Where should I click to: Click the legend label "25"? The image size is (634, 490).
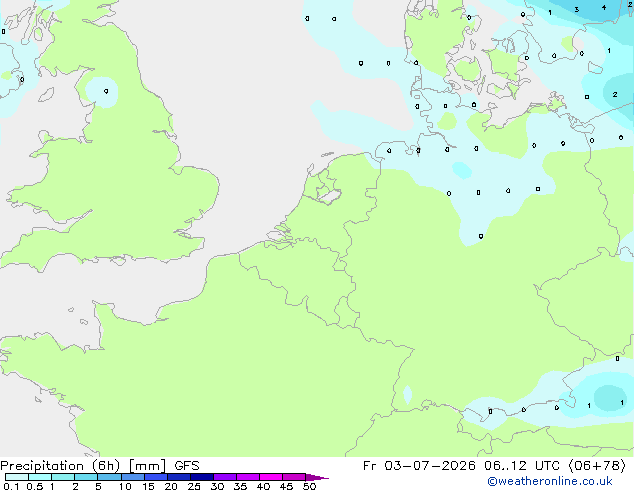tap(194, 486)
